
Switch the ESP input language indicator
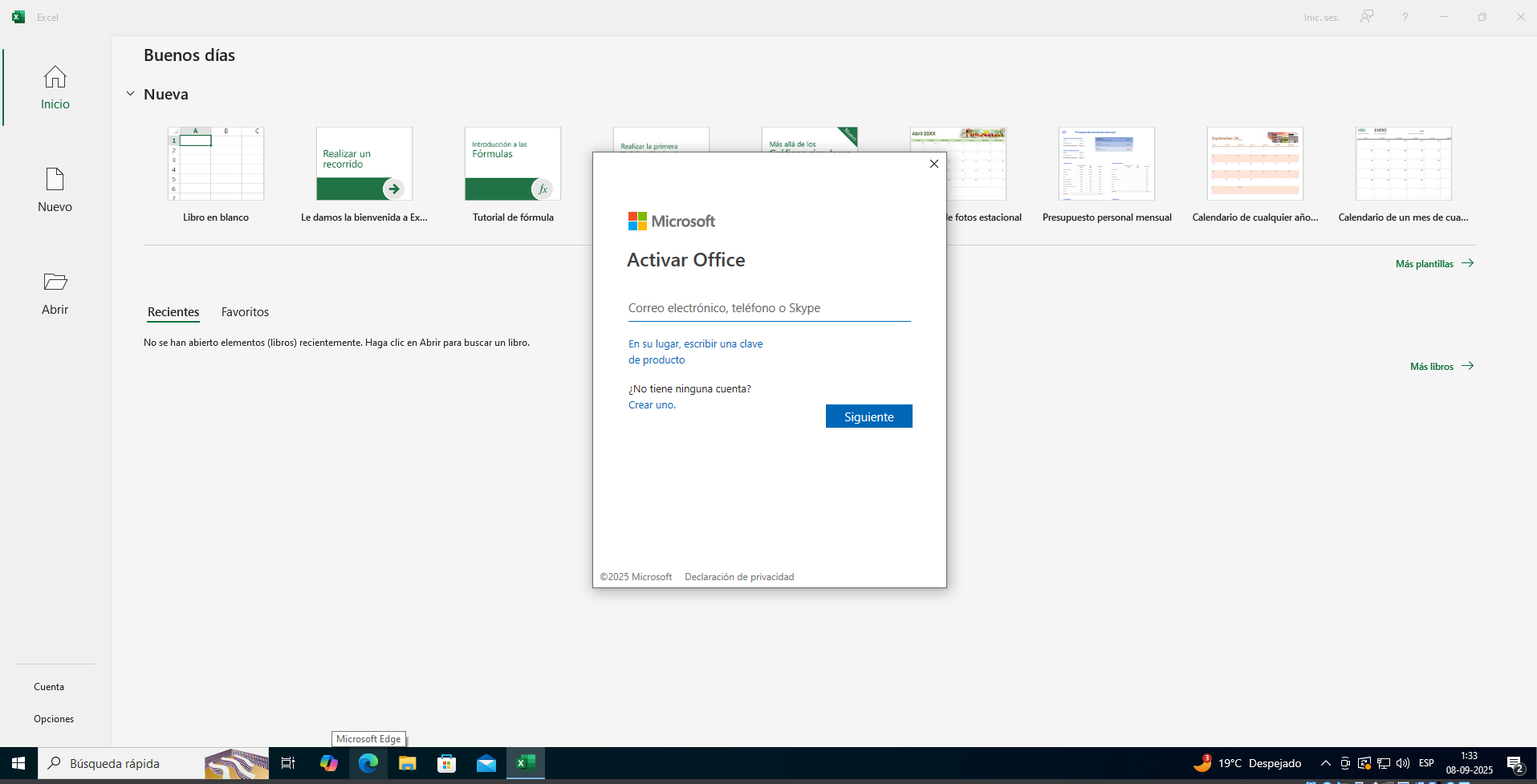click(1426, 763)
